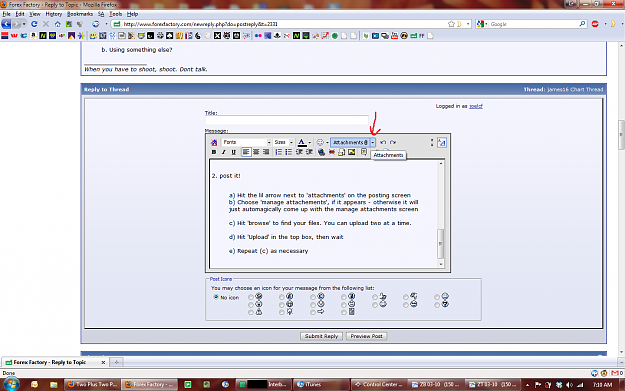Select the lightbulb post icon radio

click(282, 312)
